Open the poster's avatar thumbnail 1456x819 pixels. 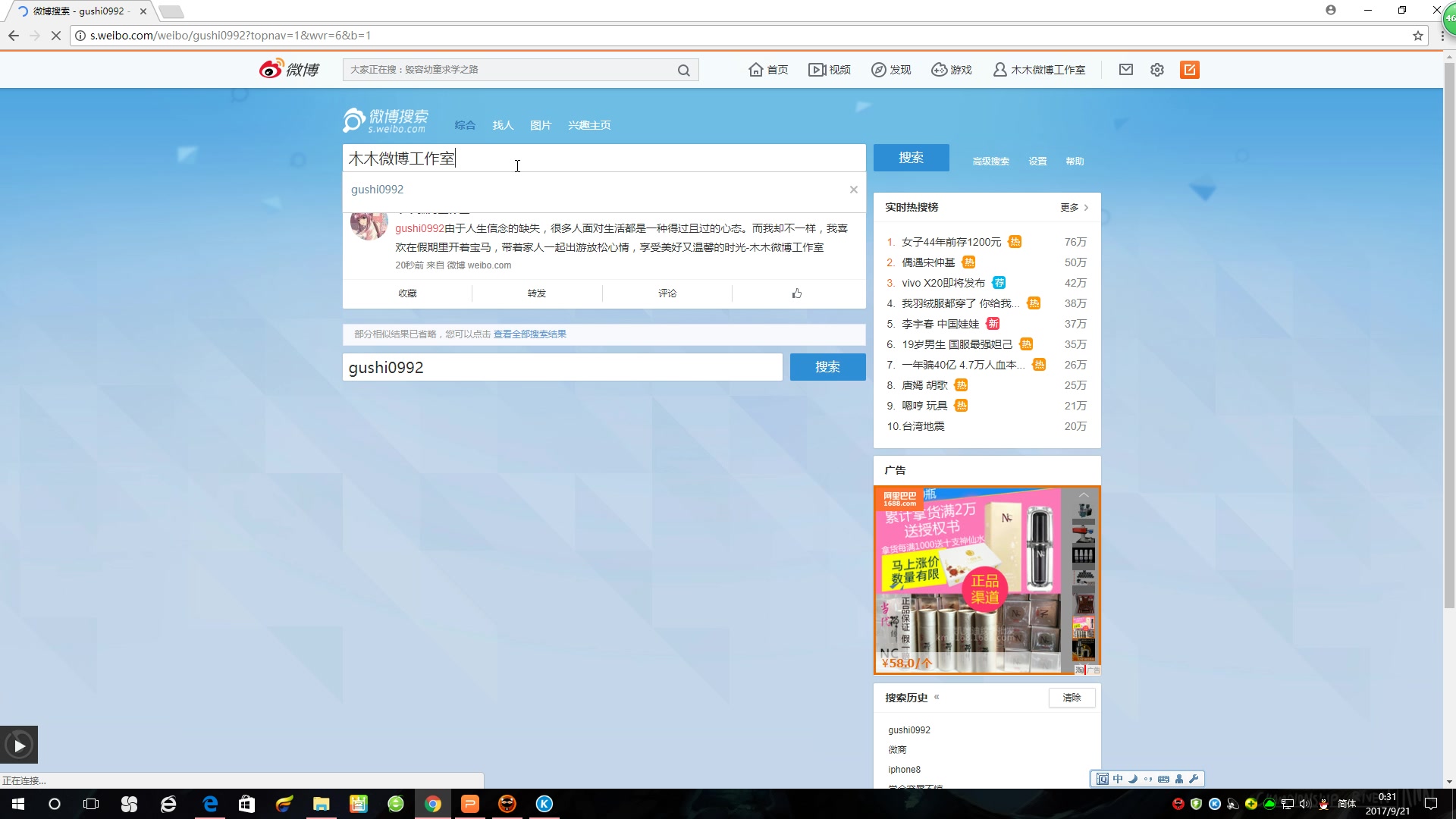(369, 226)
